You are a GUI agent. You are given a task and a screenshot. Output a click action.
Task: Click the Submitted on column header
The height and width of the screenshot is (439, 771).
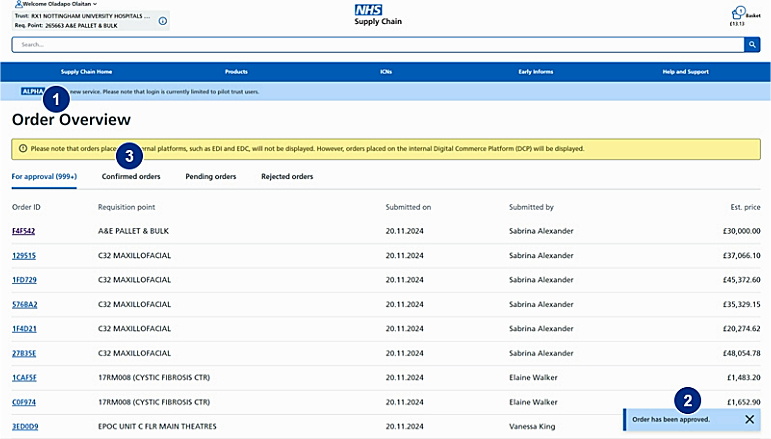coord(408,207)
